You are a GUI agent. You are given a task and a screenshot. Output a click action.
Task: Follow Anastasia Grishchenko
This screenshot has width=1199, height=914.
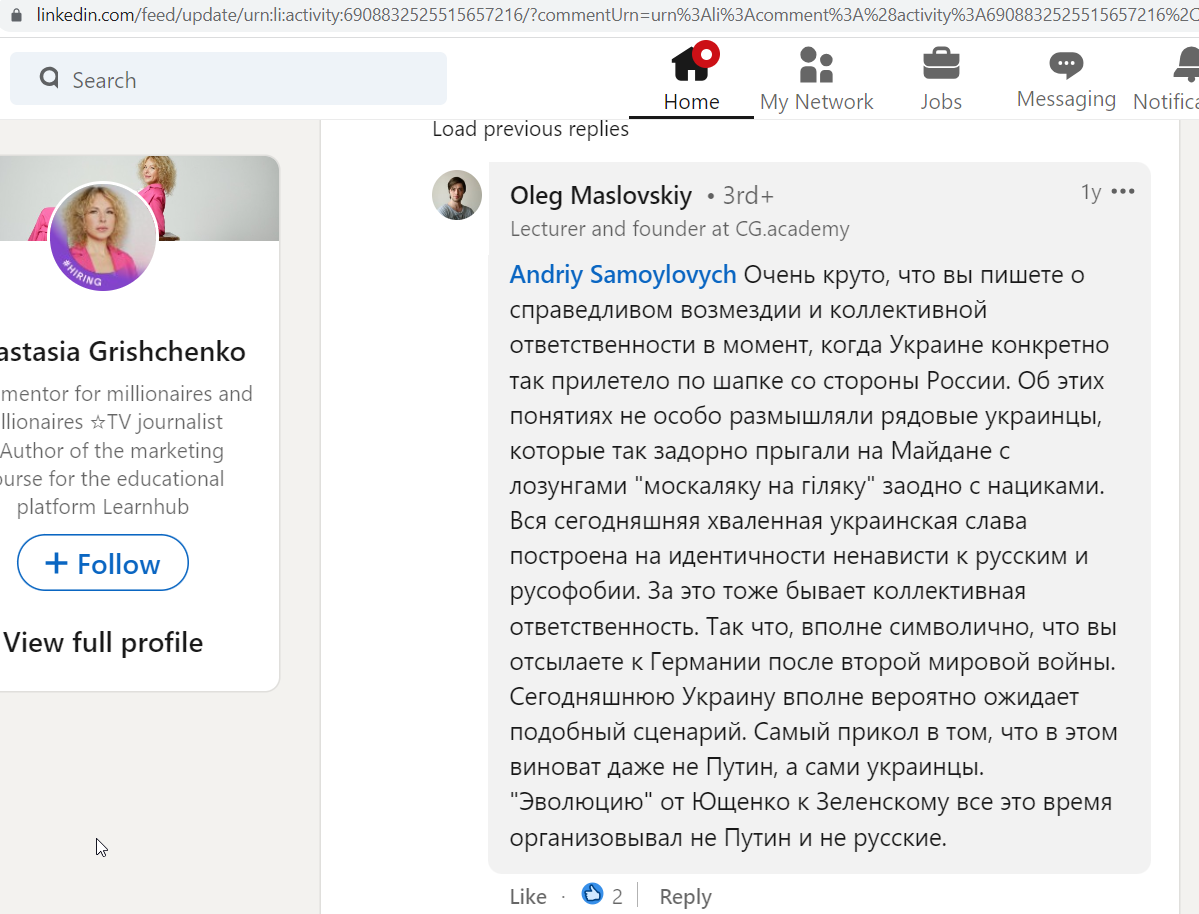[102, 563]
